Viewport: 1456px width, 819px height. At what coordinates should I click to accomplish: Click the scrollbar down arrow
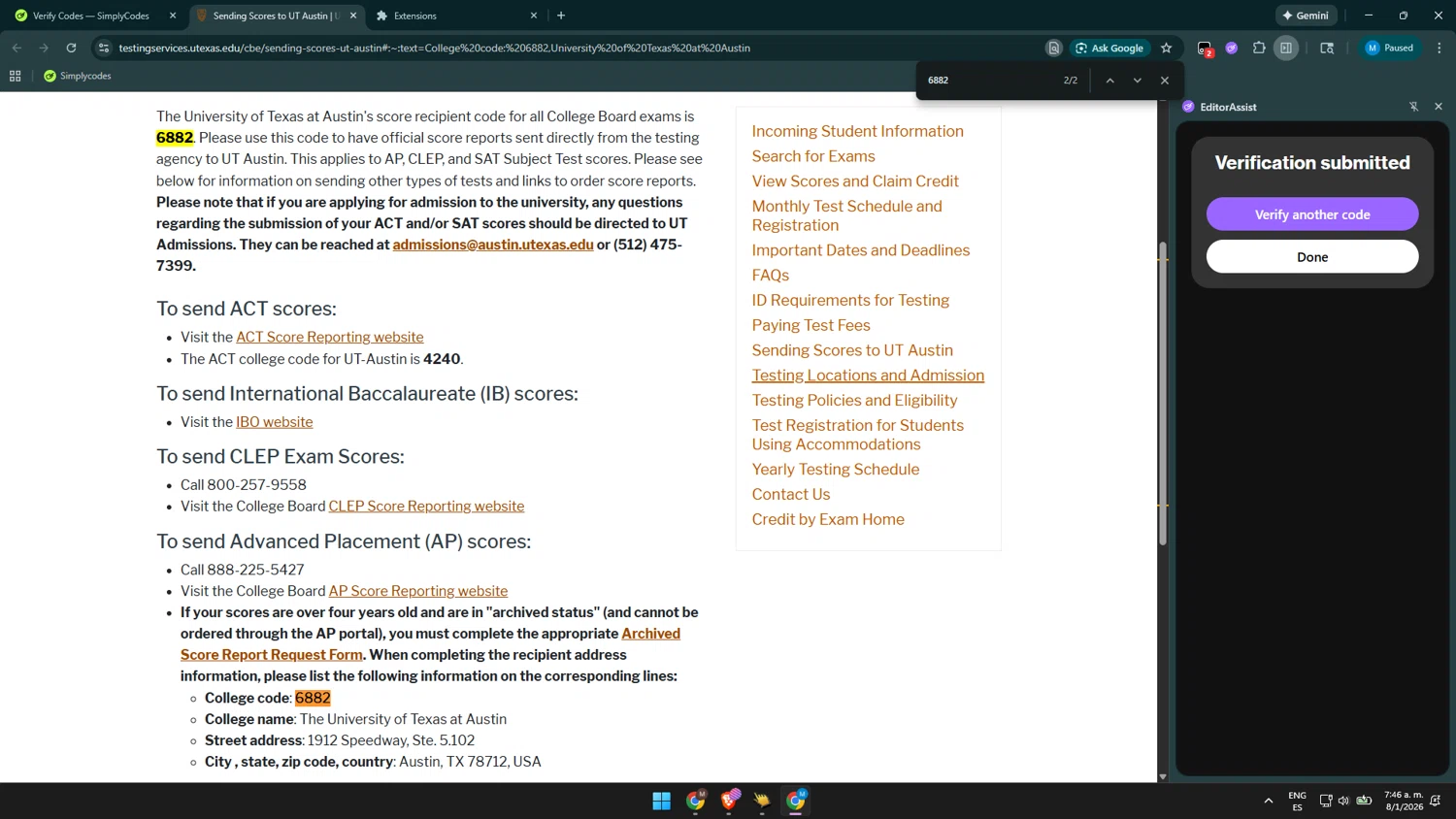[x=1163, y=777]
